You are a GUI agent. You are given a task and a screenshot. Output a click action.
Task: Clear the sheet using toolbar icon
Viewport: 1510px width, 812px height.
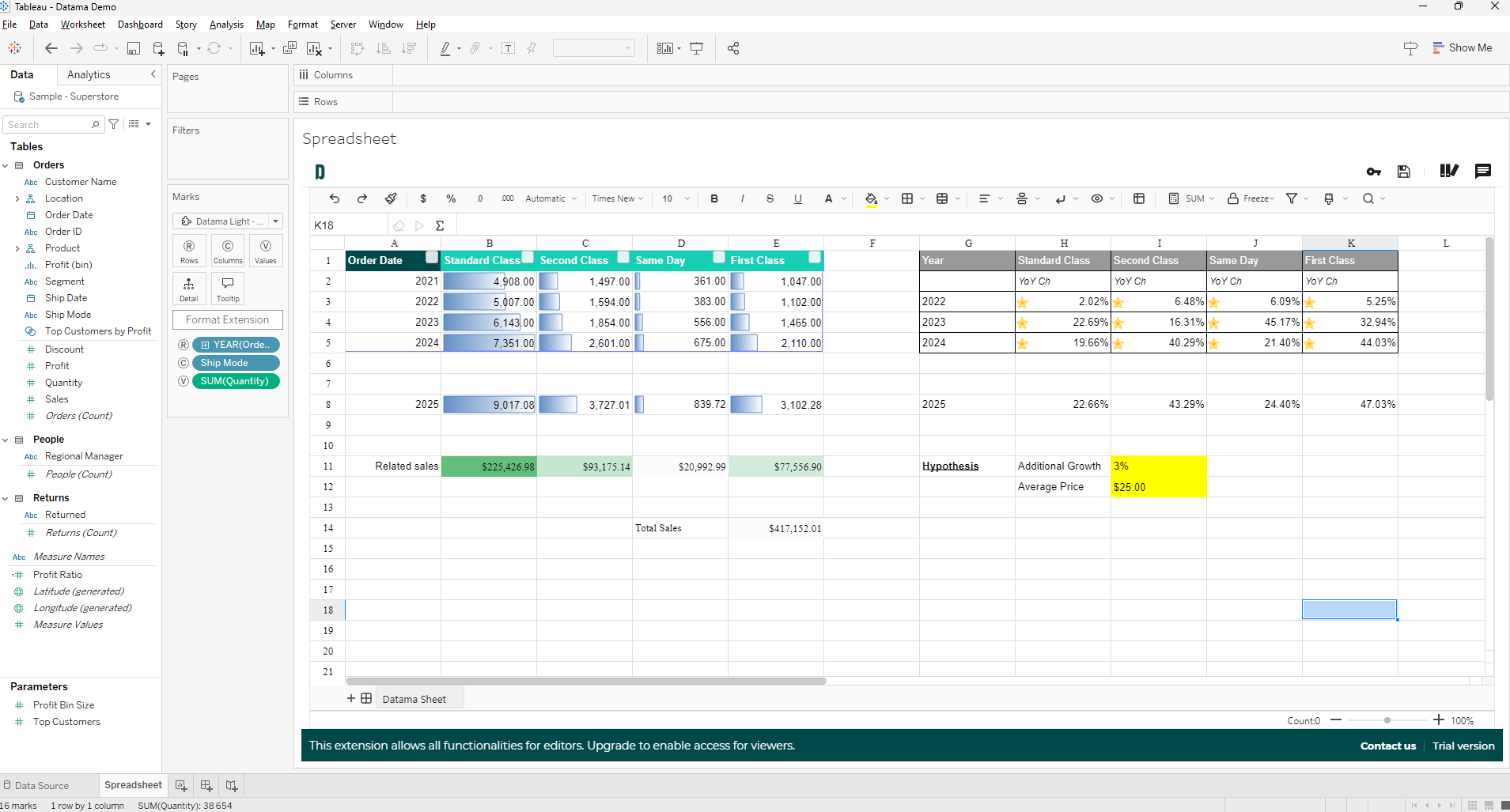314,48
